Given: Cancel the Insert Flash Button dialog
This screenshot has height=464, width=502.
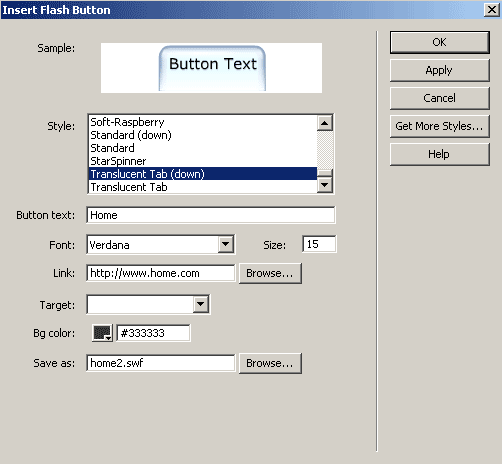Looking at the screenshot, I should pyautogui.click(x=440, y=98).
